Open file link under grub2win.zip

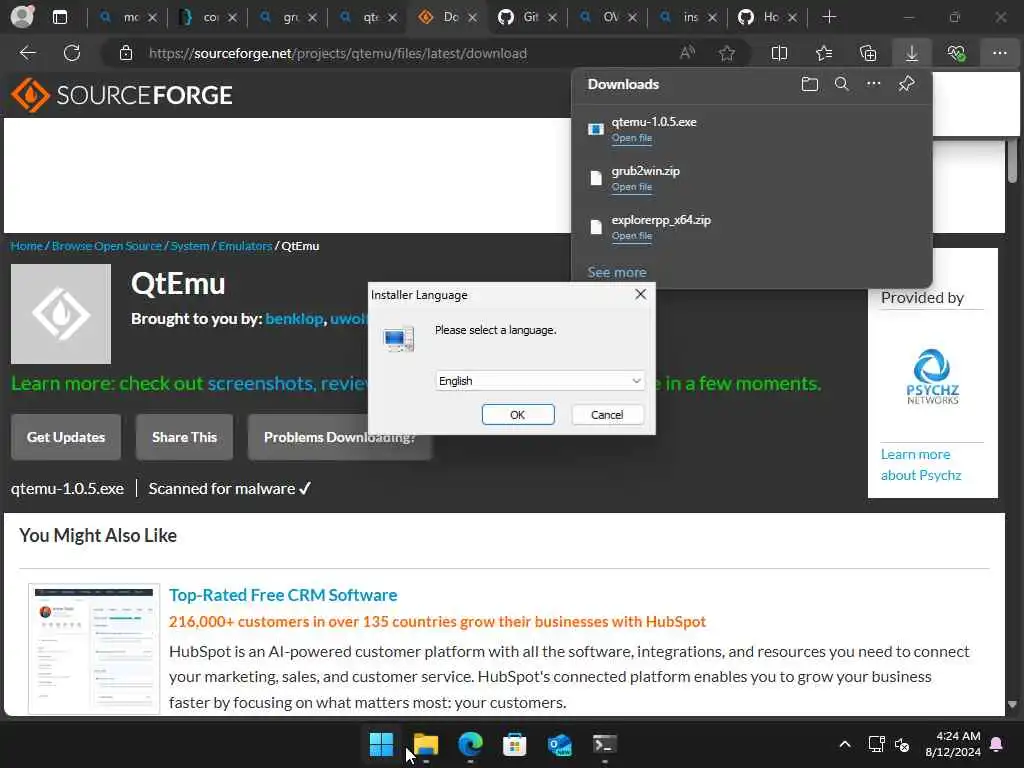point(632,187)
